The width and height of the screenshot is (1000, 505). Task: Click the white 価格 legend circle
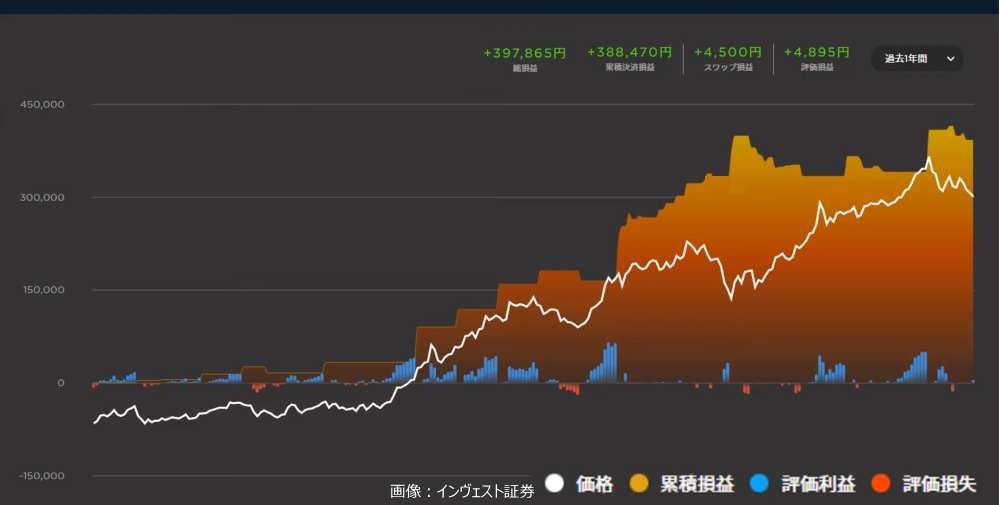[x=555, y=485]
